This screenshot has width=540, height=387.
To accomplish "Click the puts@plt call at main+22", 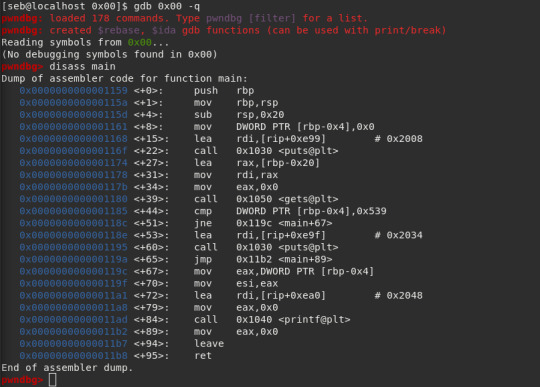I will (x=266, y=151).
